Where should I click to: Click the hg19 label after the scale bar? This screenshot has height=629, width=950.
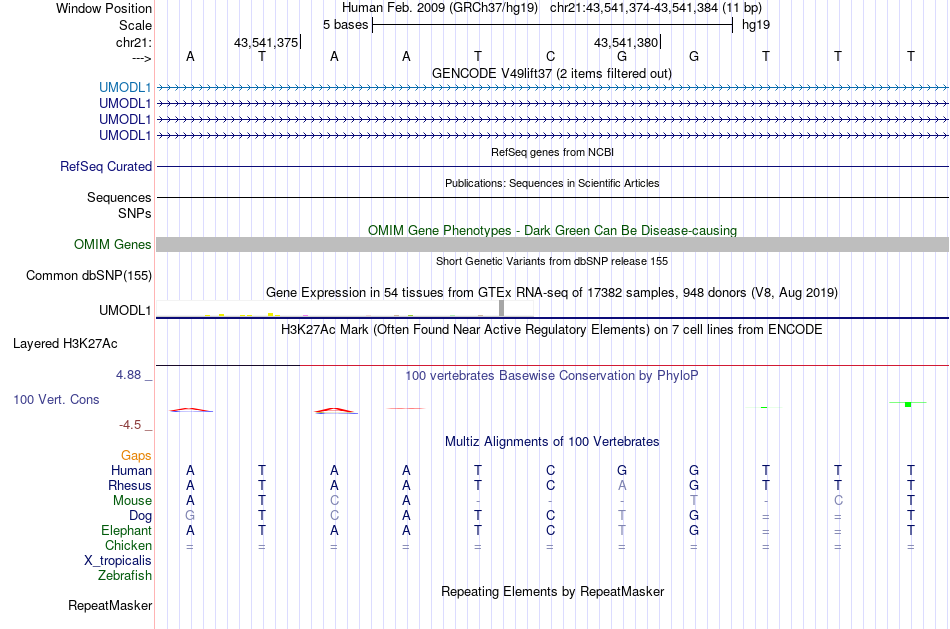756,25
